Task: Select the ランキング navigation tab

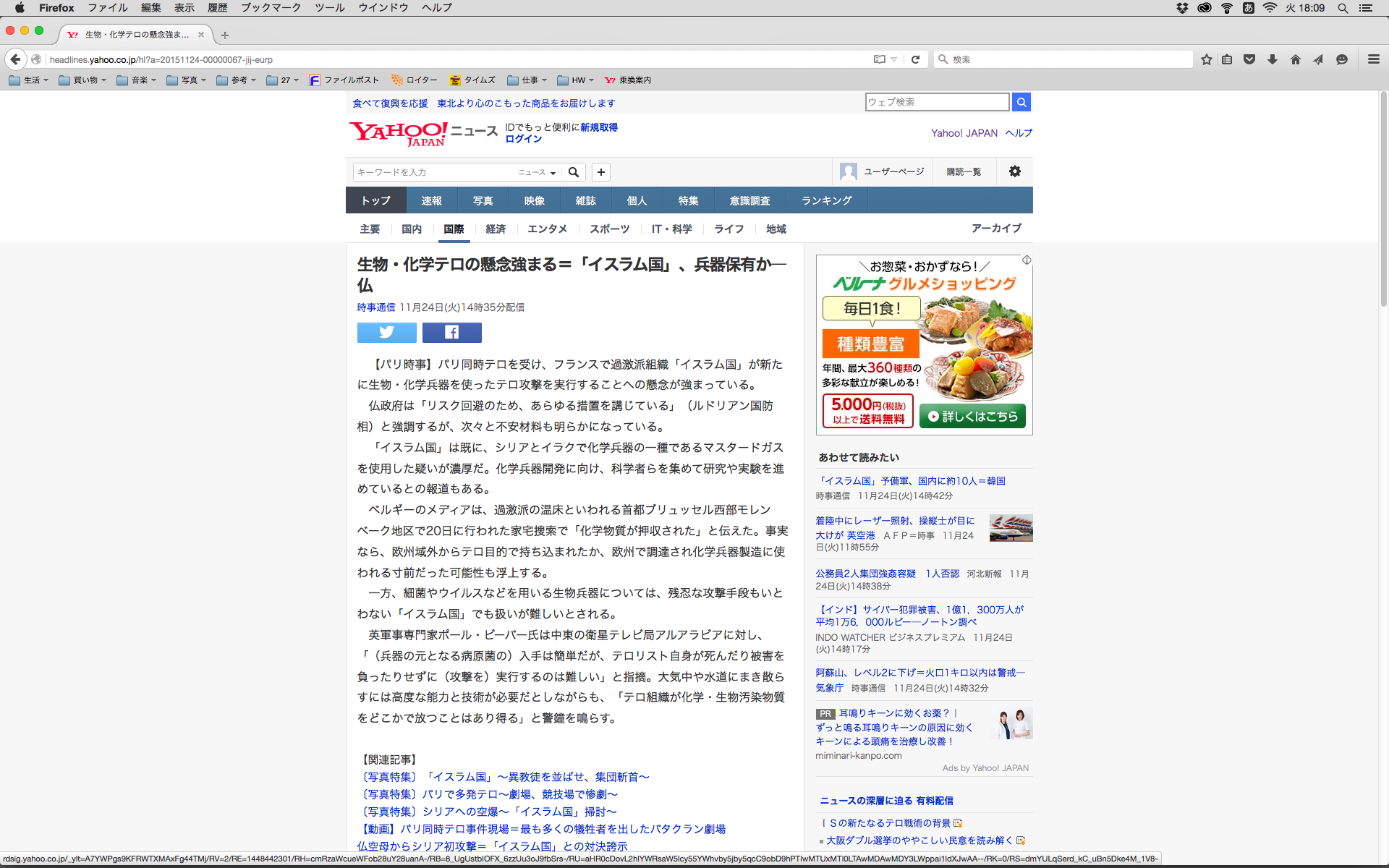Action: (826, 200)
